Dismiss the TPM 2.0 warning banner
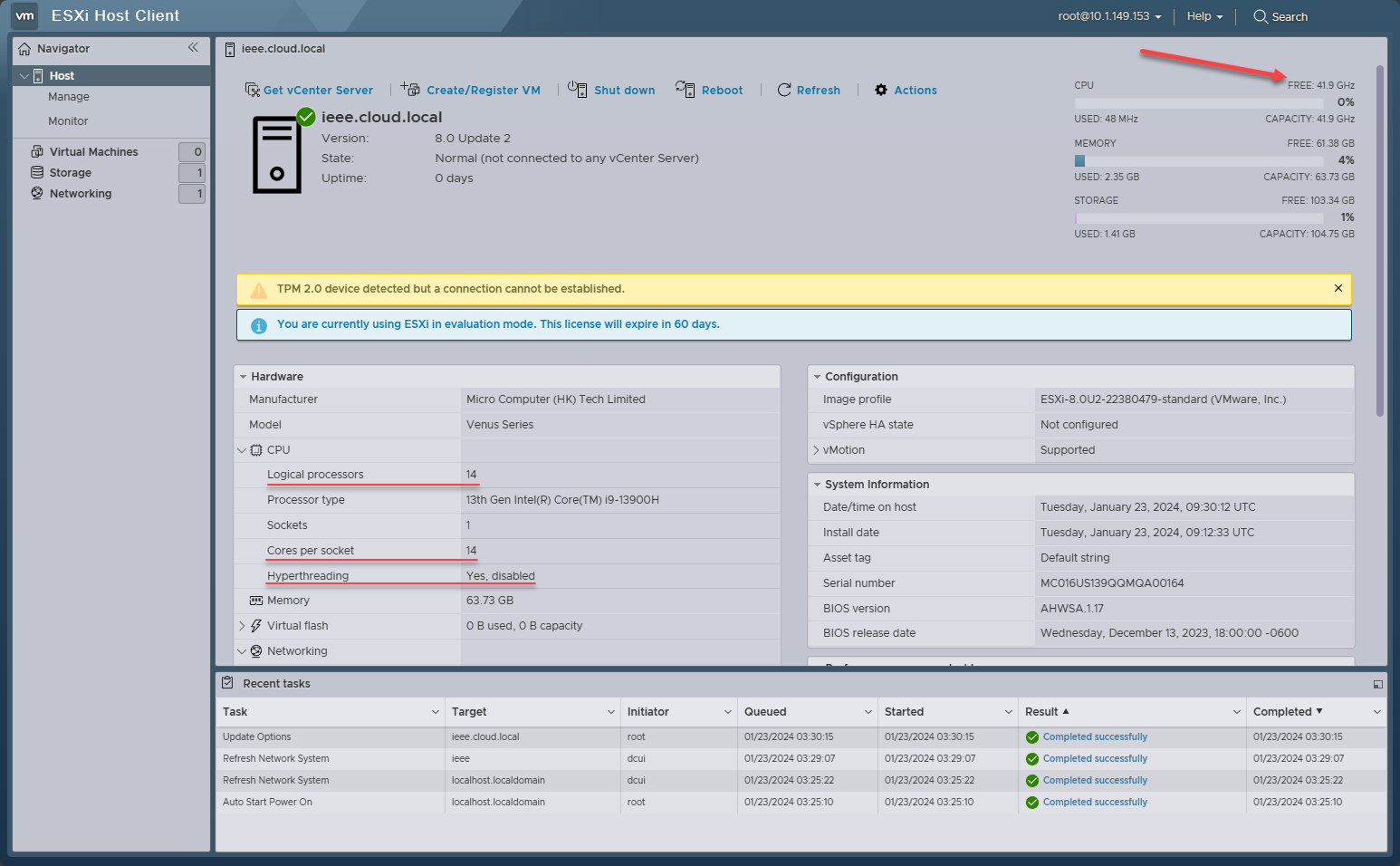The image size is (1400, 866). pyautogui.click(x=1338, y=288)
